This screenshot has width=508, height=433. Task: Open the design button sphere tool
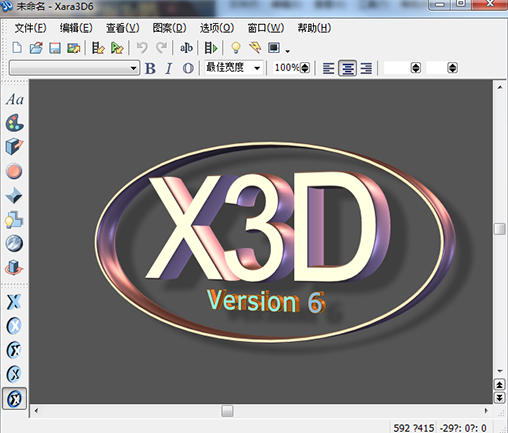[14, 171]
